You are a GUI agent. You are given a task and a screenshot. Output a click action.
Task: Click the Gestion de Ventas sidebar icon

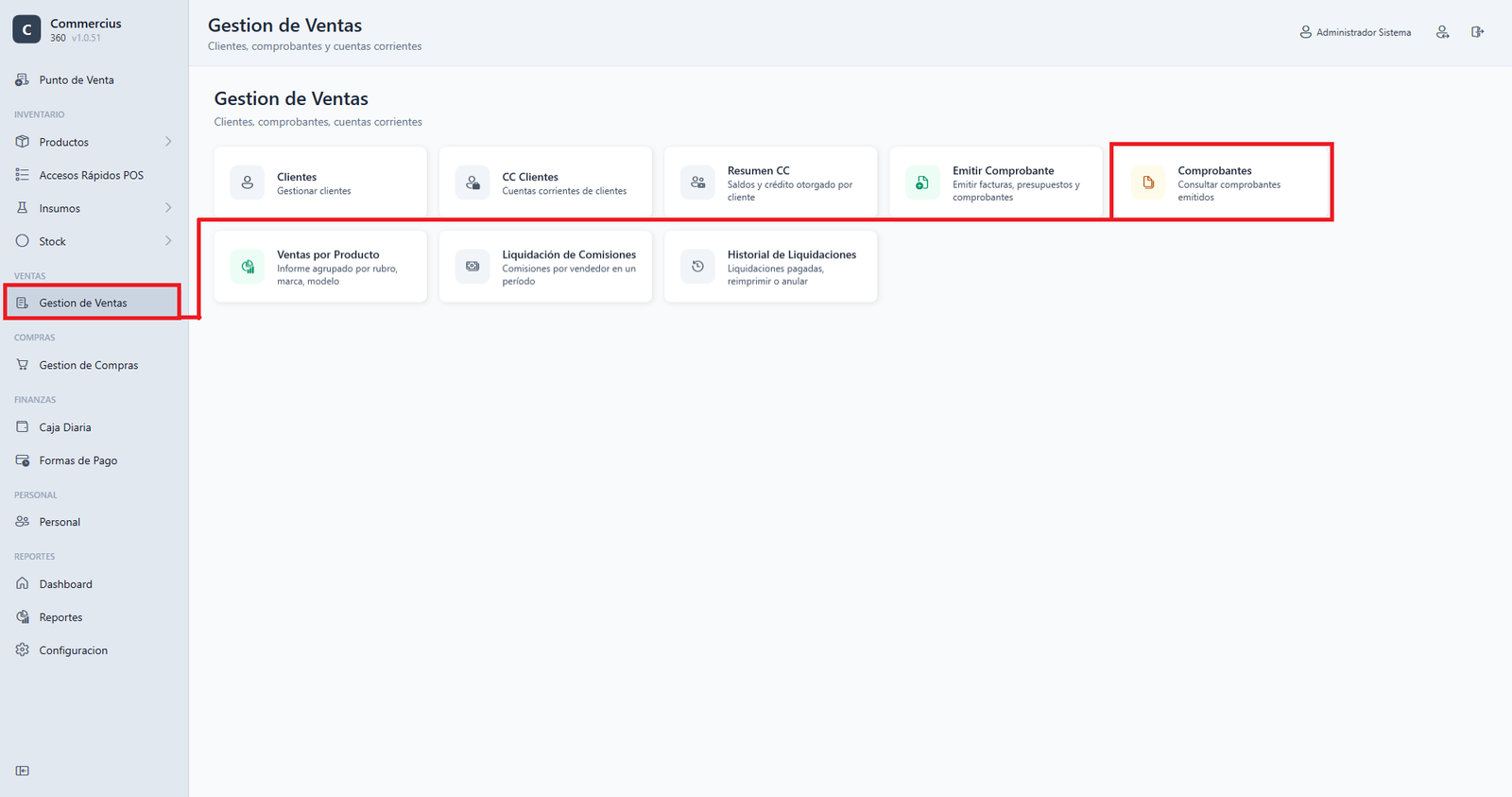coord(23,303)
